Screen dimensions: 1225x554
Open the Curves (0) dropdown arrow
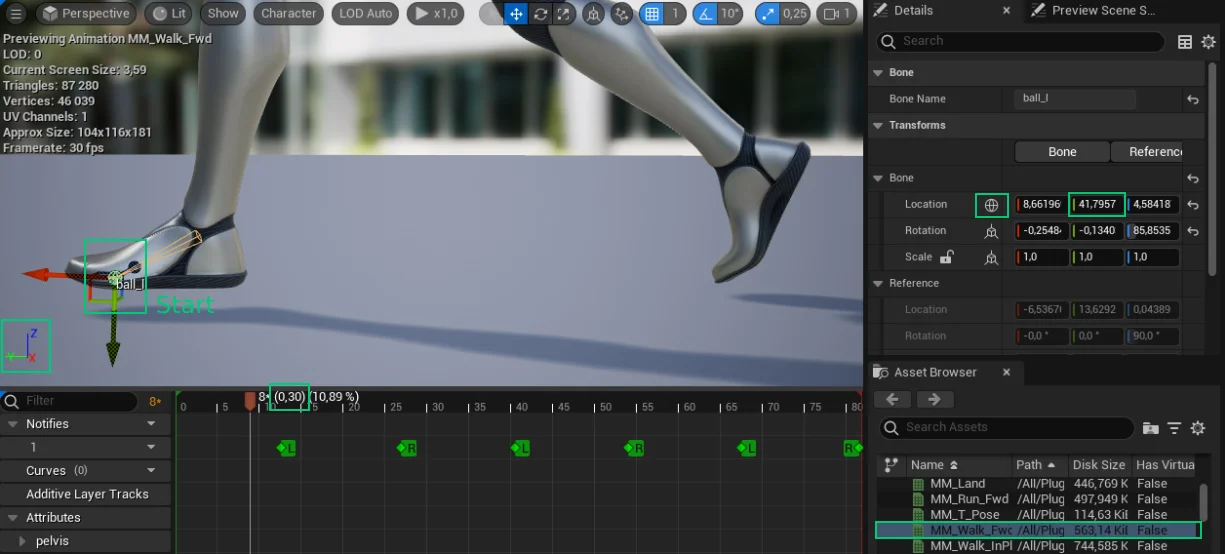[x=152, y=470]
